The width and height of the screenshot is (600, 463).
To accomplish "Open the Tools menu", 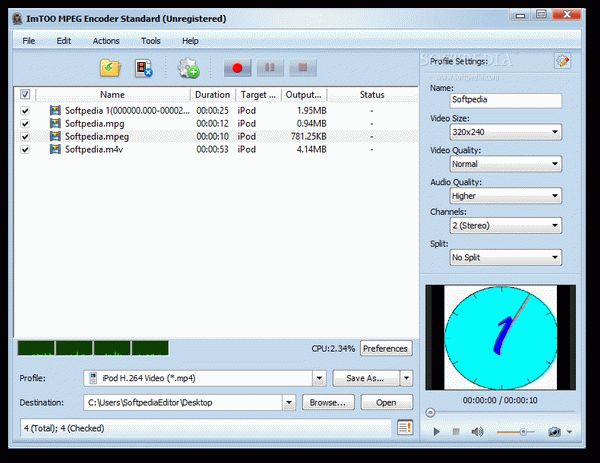I will (x=151, y=41).
